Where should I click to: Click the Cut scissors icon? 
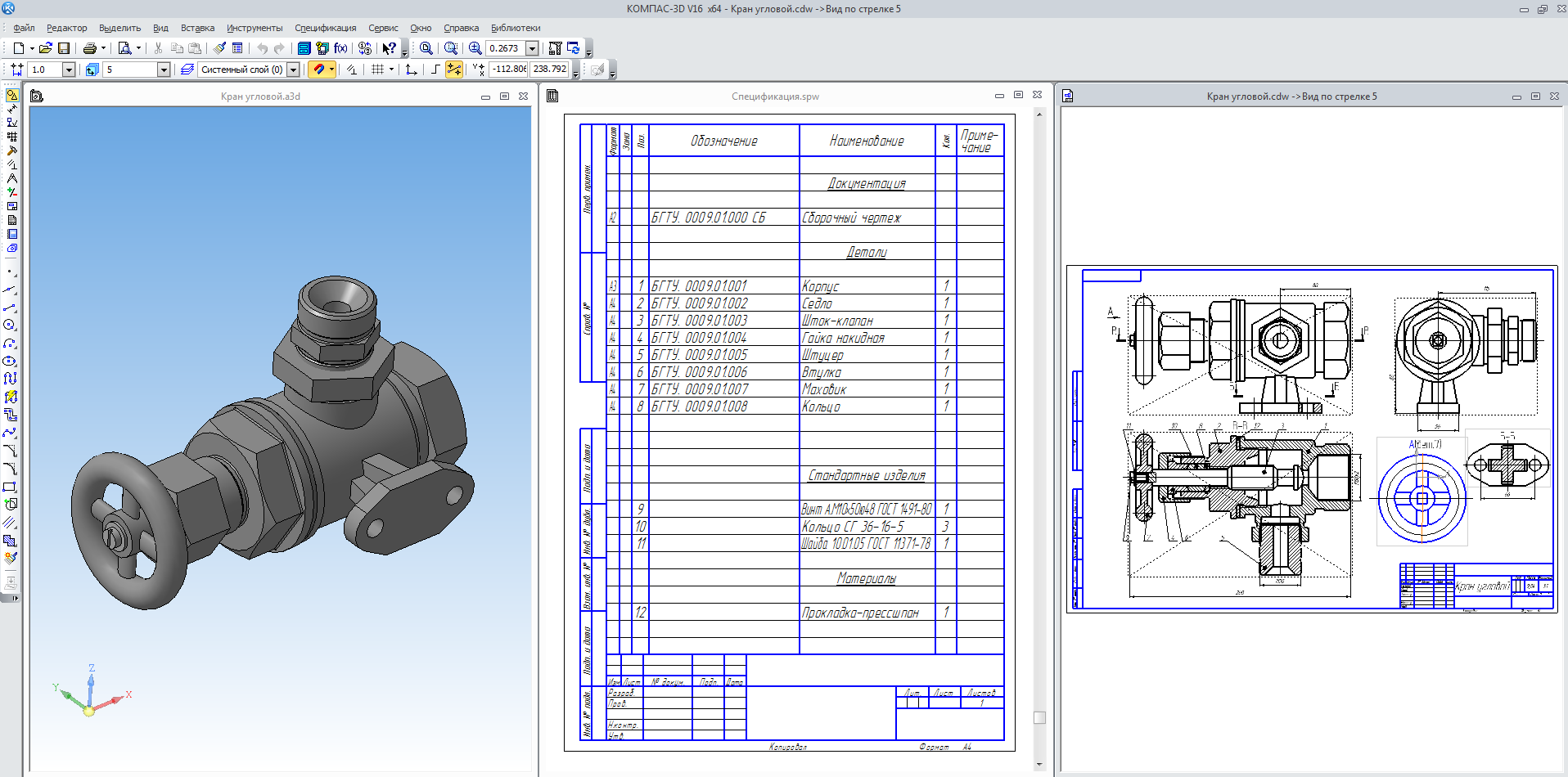pos(158,48)
